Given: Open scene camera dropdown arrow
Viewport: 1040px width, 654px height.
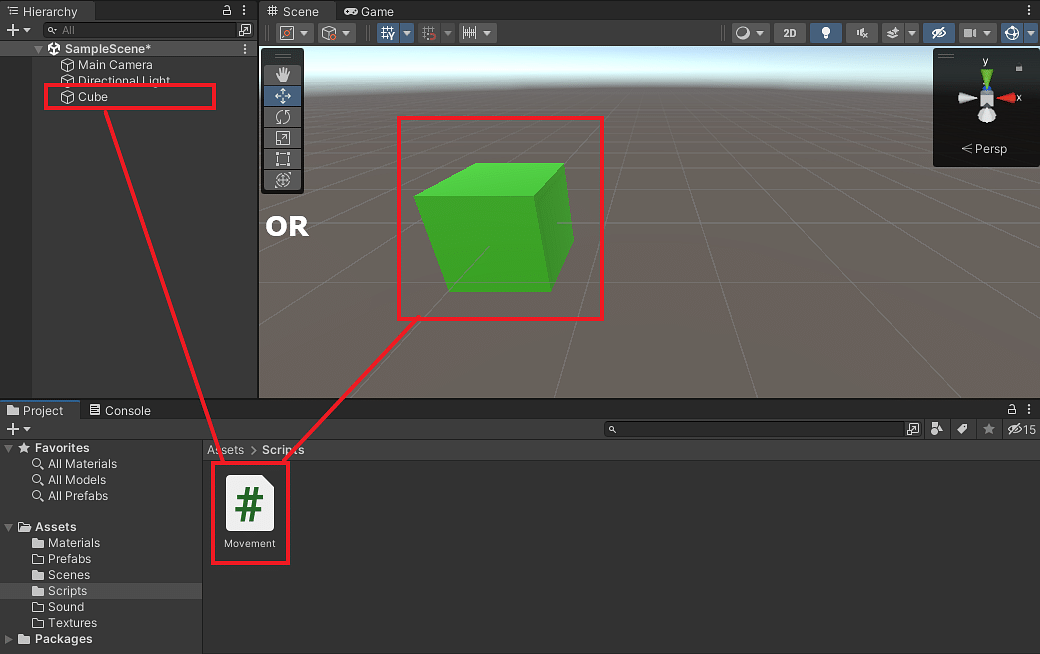Looking at the screenshot, I should pos(987,33).
